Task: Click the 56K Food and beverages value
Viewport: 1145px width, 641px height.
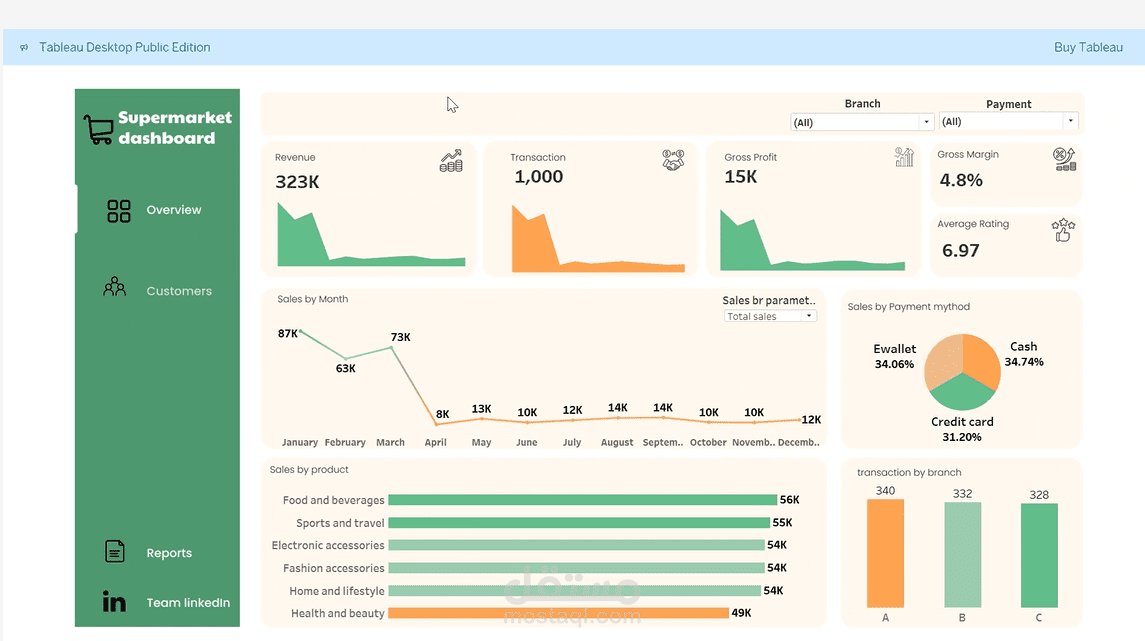Action: tap(789, 500)
